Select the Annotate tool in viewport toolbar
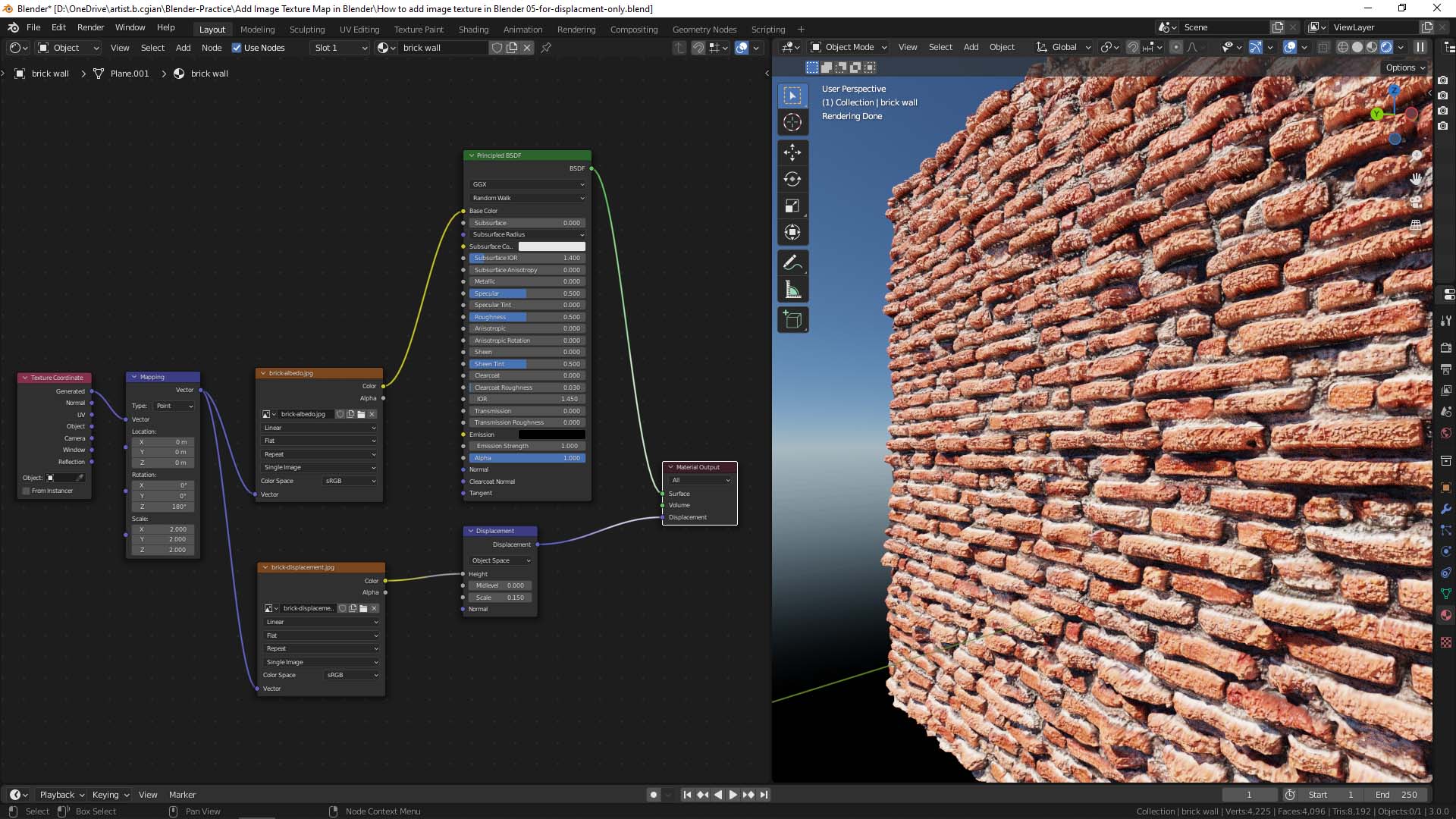Viewport: 1456px width, 819px height. coord(792,263)
